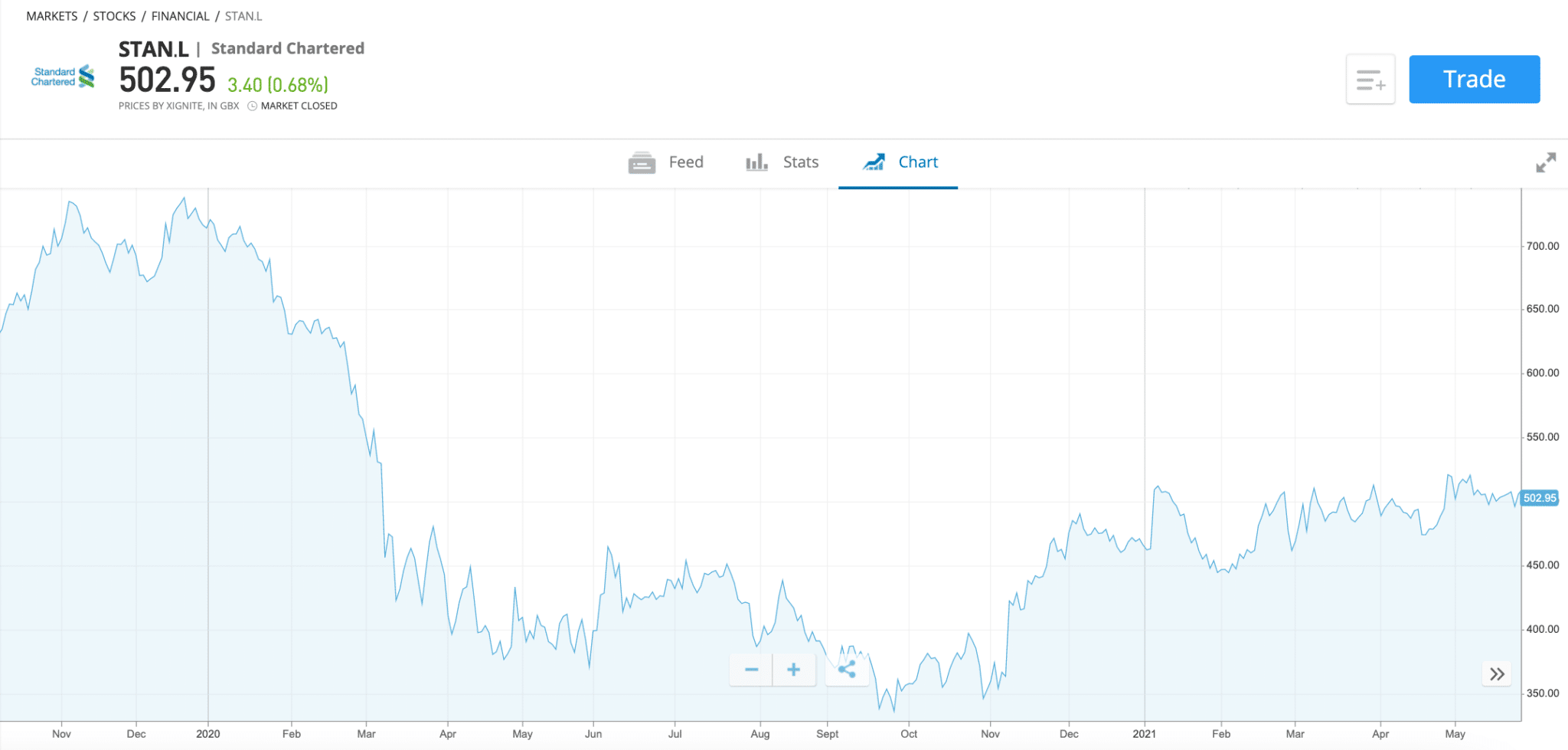This screenshot has height=750, width=1568.
Task: Open the Trade dialog
Action: pos(1474,79)
